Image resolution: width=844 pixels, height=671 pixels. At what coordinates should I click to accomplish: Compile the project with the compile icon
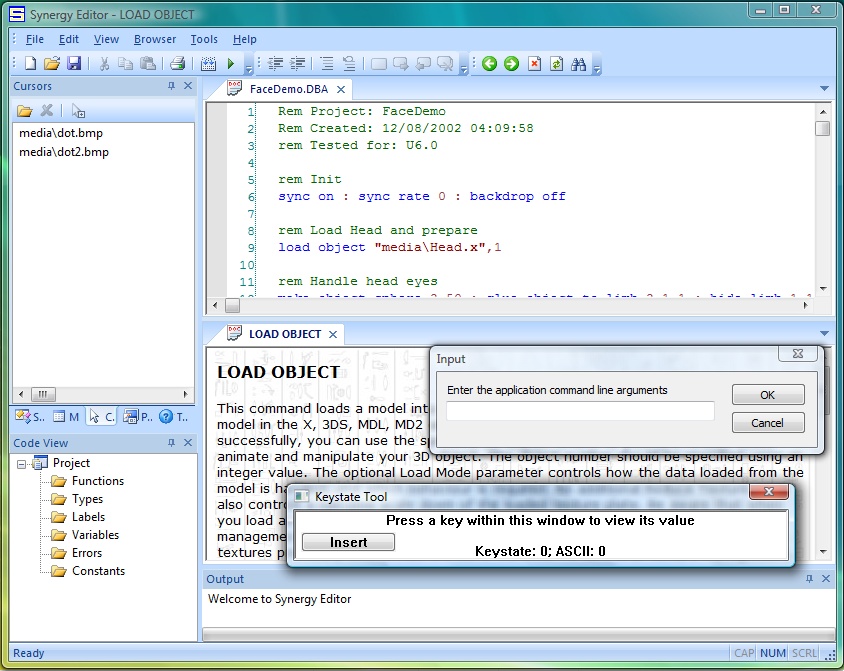(208, 63)
